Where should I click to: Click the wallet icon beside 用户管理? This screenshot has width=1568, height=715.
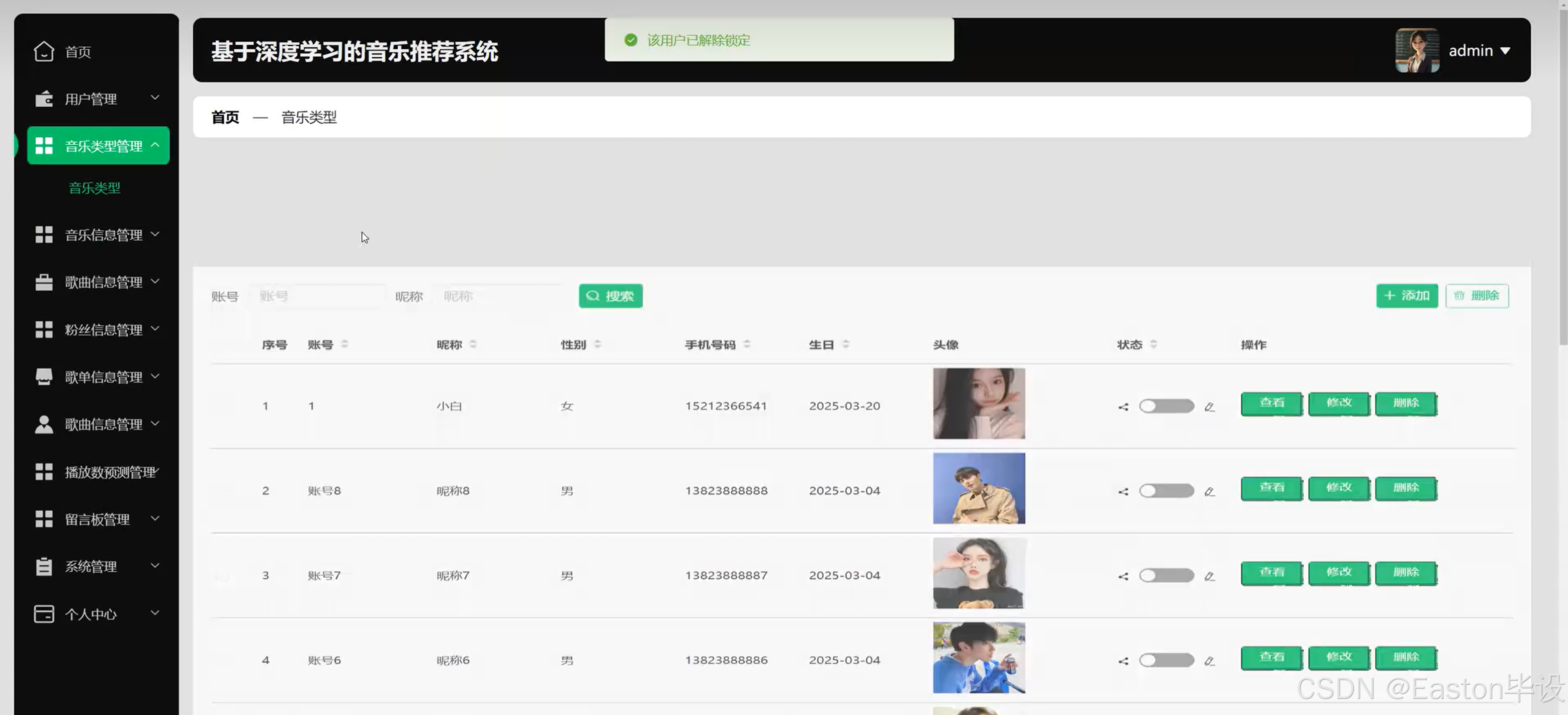[x=44, y=99]
